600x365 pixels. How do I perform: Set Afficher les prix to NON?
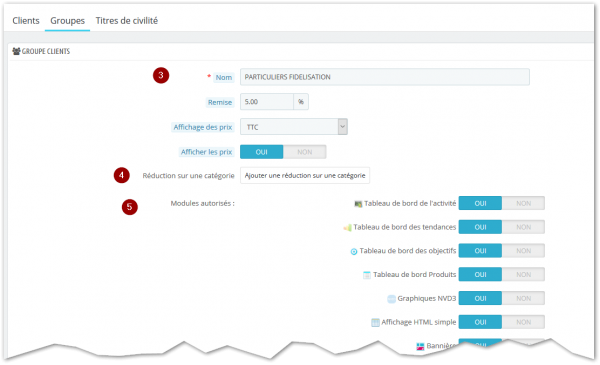click(305, 152)
